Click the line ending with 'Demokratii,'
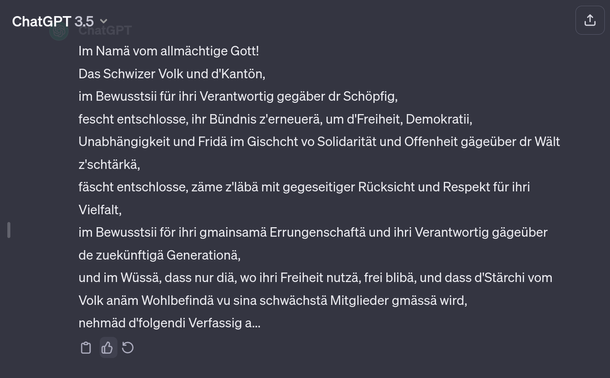610x378 pixels. tap(275, 119)
